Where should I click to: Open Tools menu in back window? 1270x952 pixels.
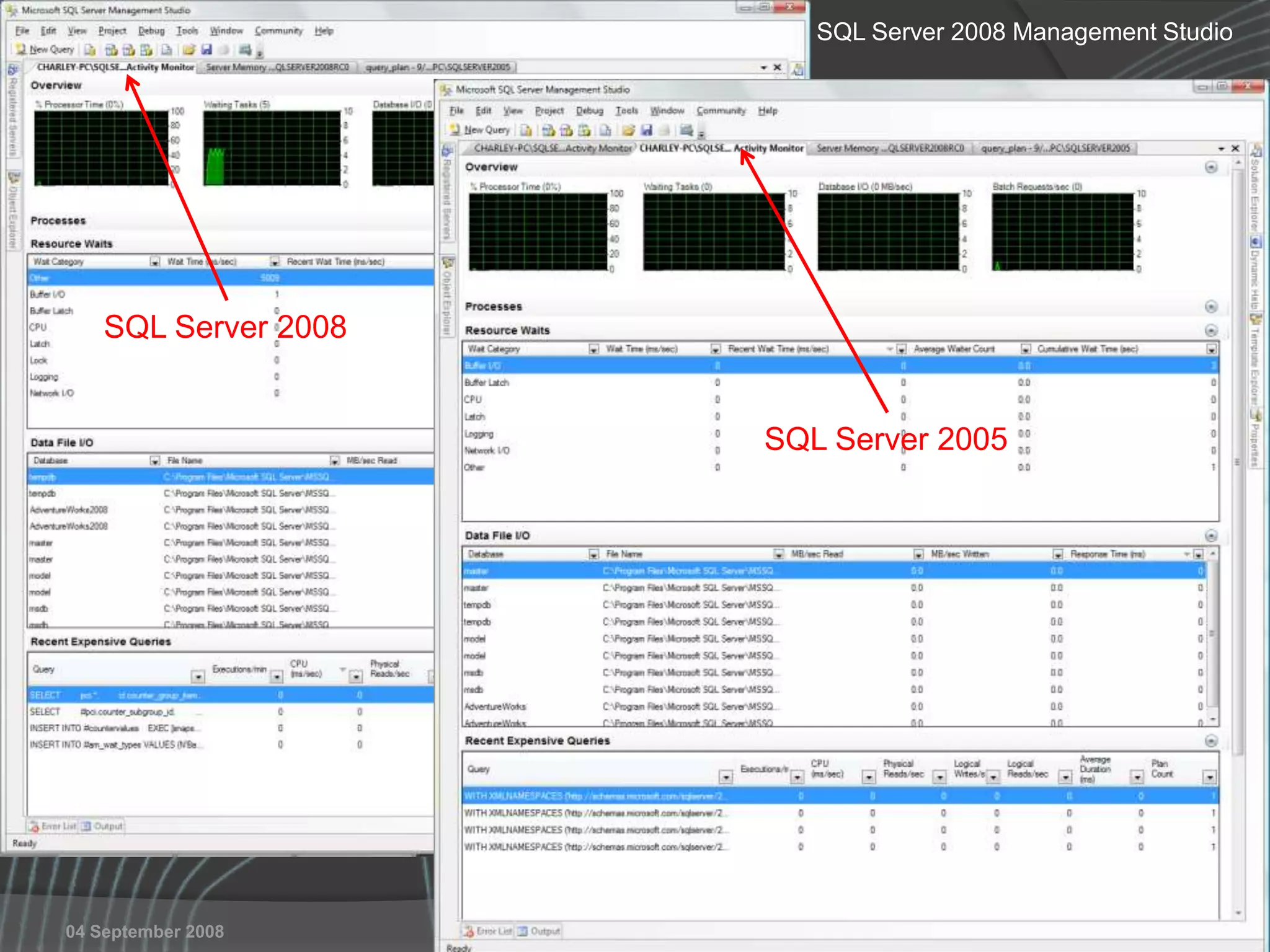pyautogui.click(x=187, y=30)
